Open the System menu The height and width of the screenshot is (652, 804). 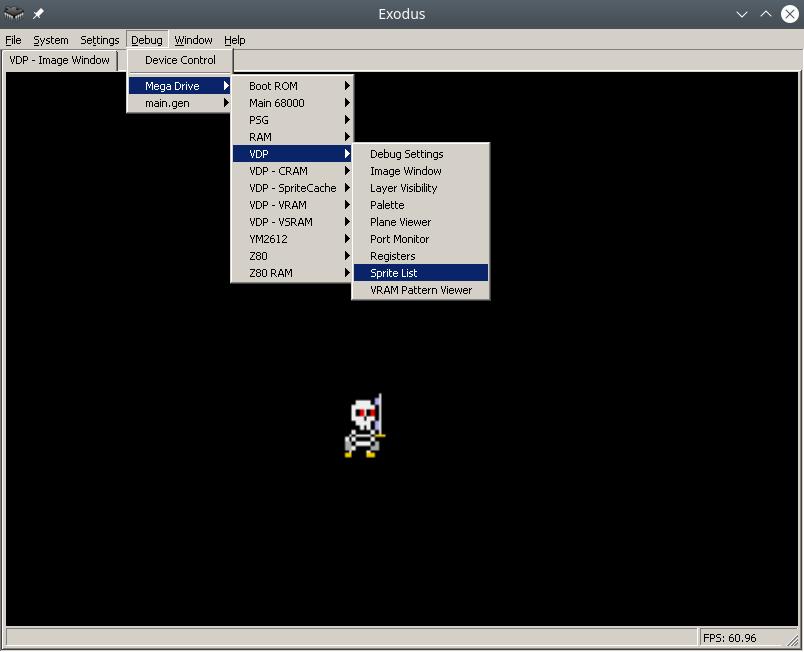51,40
